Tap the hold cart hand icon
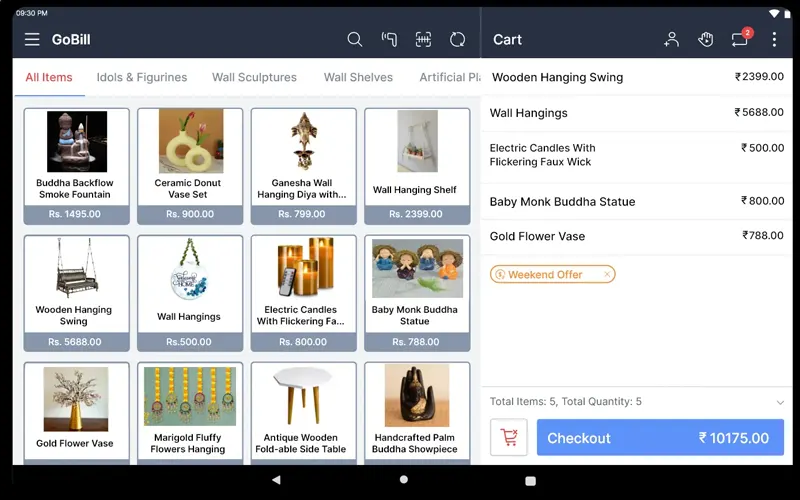Viewport: 800px width, 500px height. [x=706, y=39]
